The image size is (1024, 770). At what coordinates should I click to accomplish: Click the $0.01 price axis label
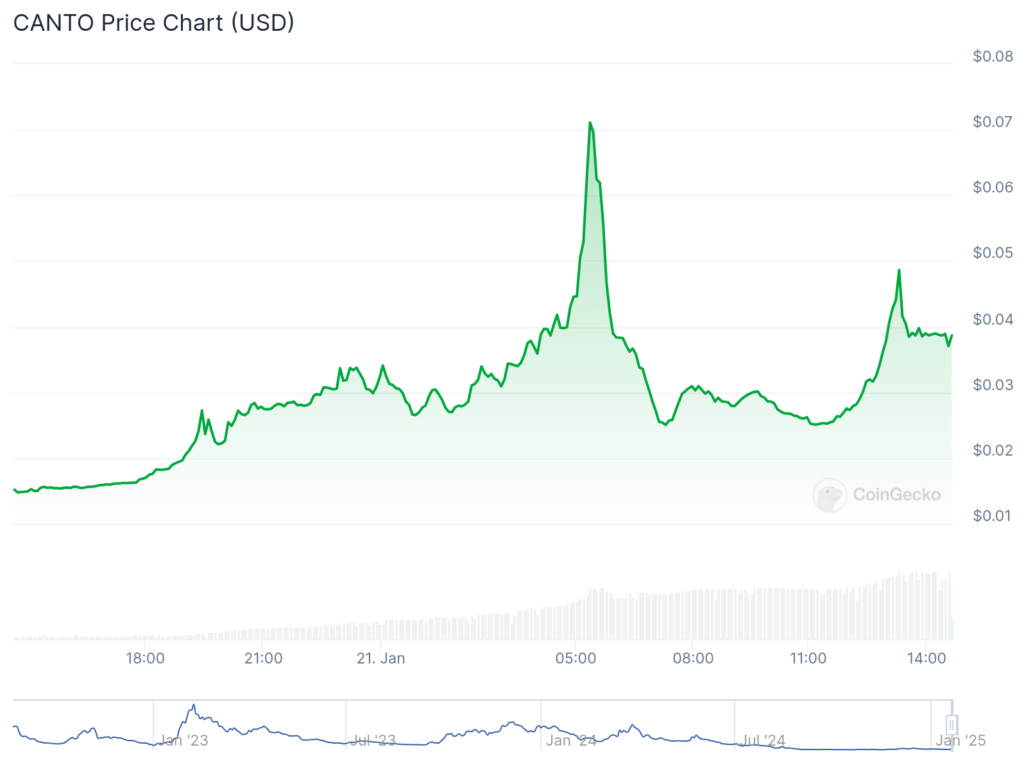(993, 516)
